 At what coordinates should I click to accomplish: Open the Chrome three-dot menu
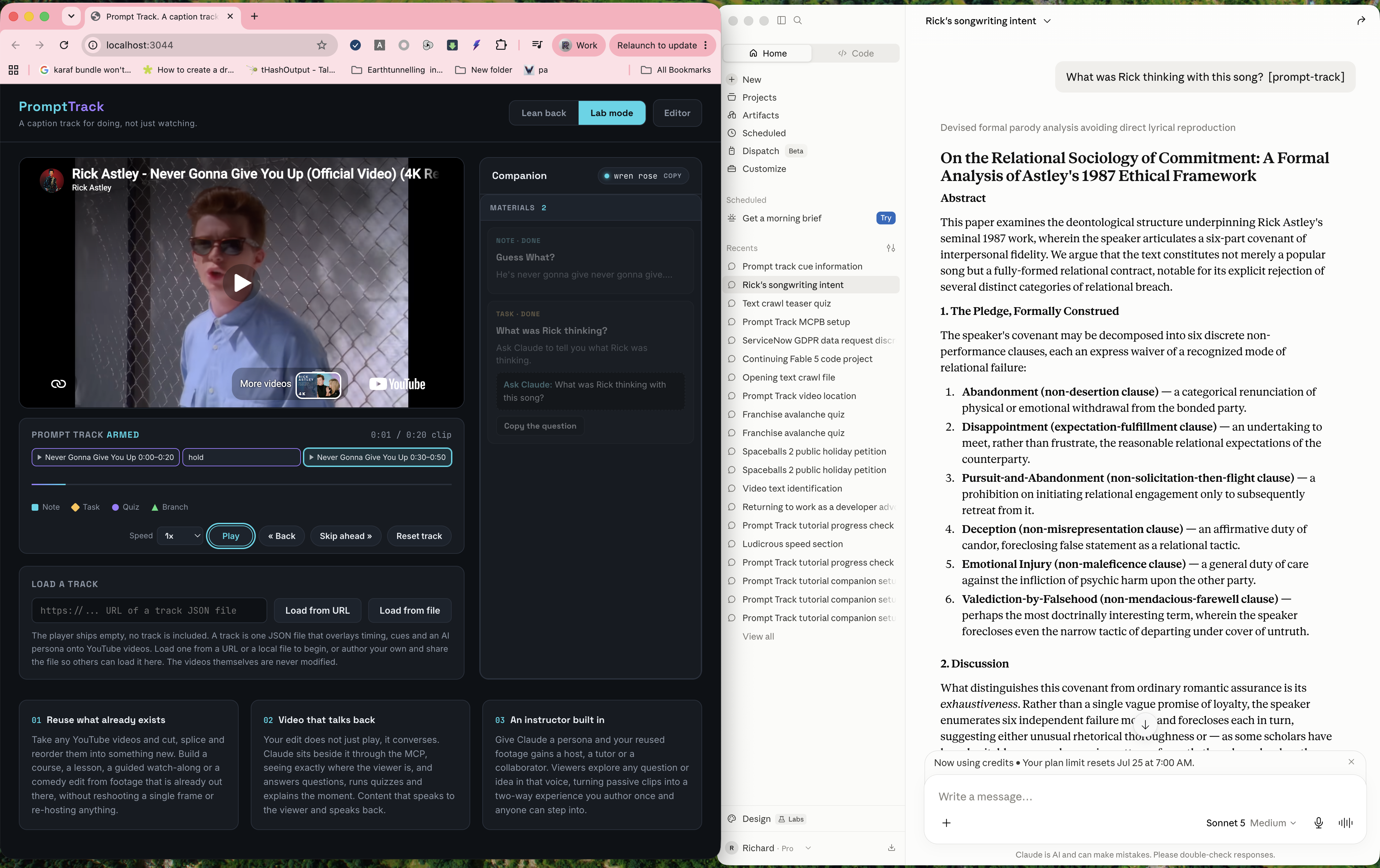pos(705,45)
